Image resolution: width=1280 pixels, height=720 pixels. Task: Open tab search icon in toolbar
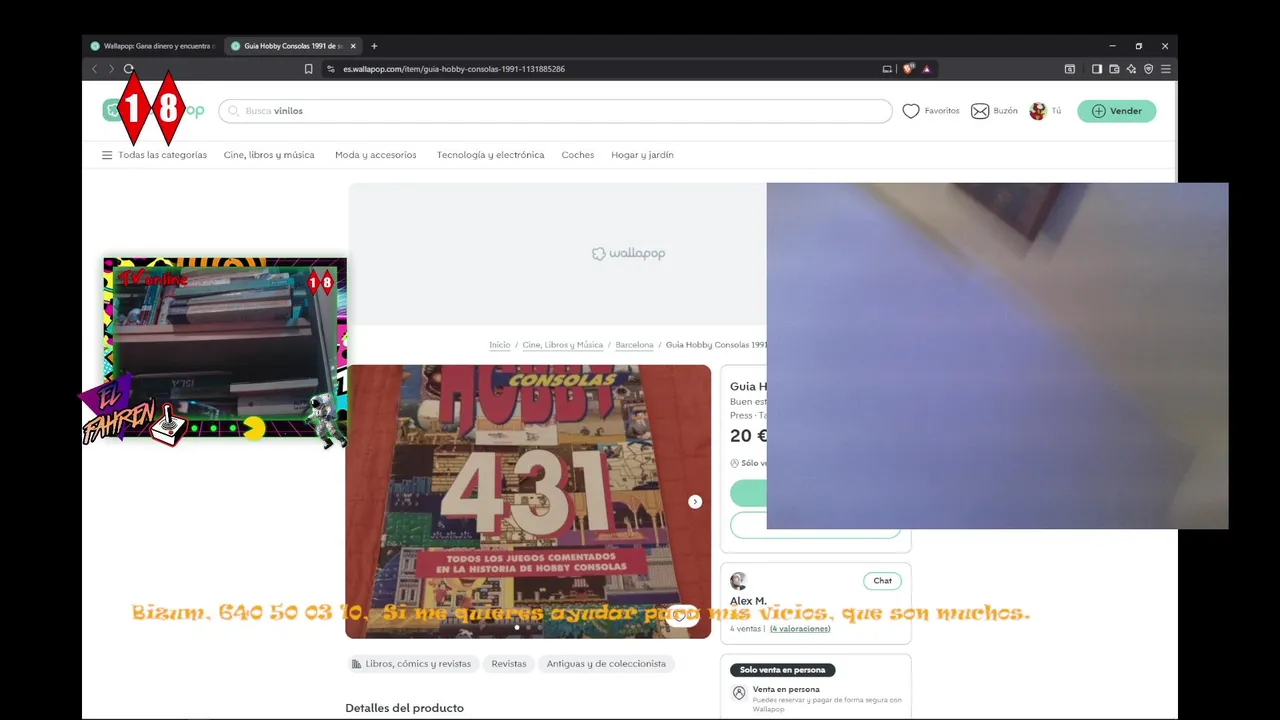pyautogui.click(x=1069, y=69)
